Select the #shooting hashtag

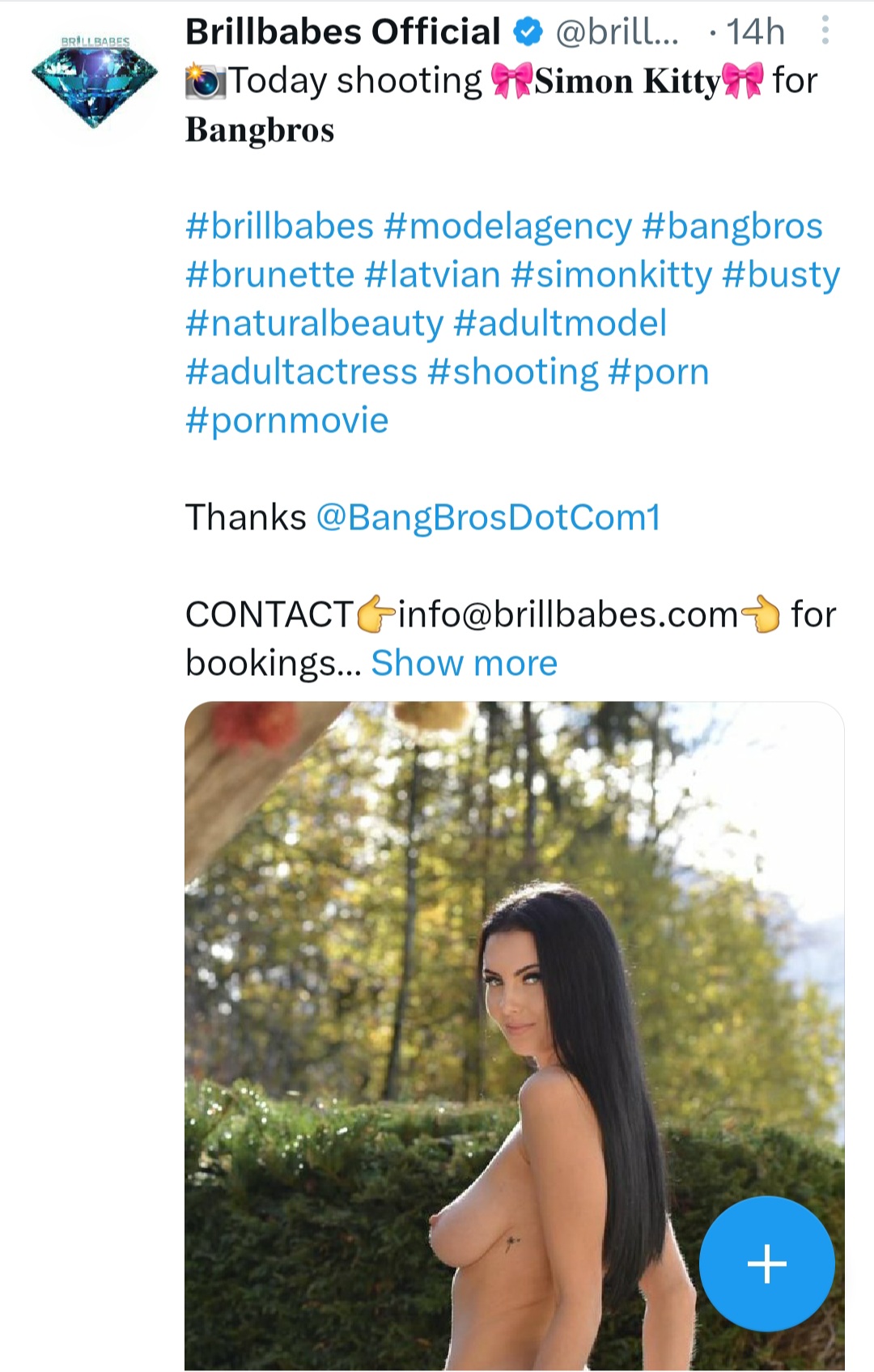tap(513, 372)
